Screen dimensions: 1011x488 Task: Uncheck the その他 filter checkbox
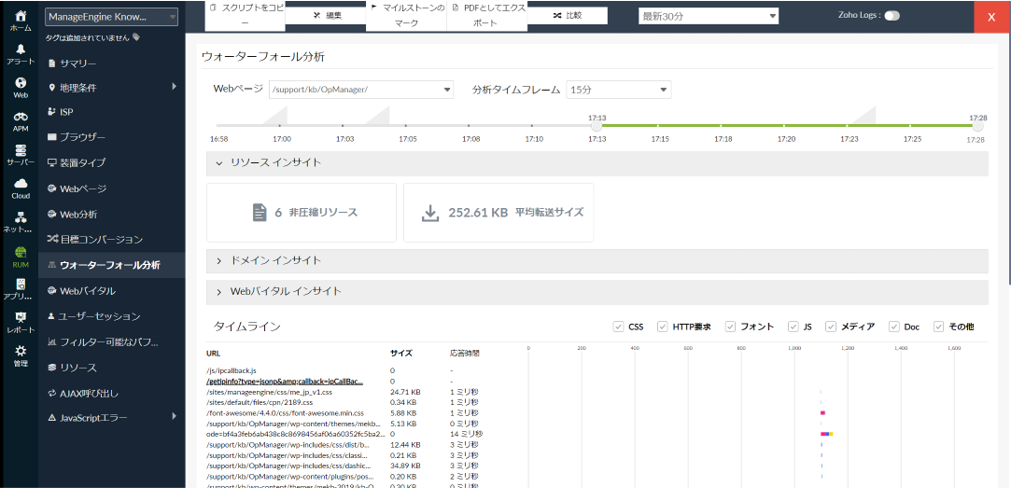(x=939, y=327)
